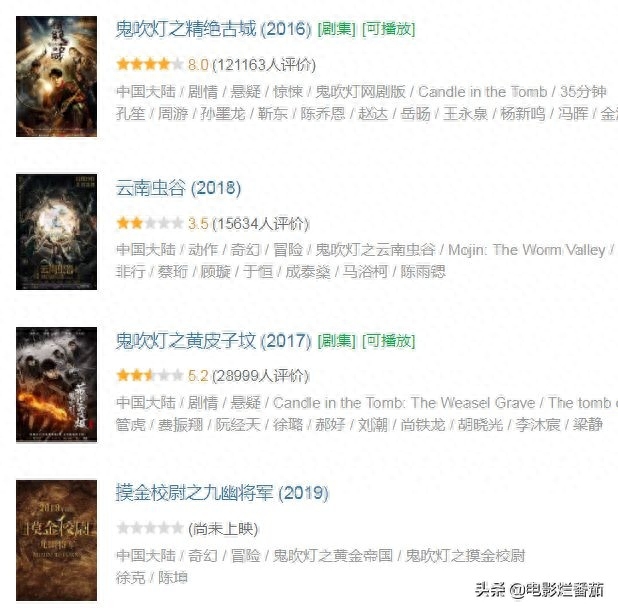Click the 头条 @电影烂番茄 watermark
Image resolution: width=618 pixels, height=612 pixels.
click(540, 590)
